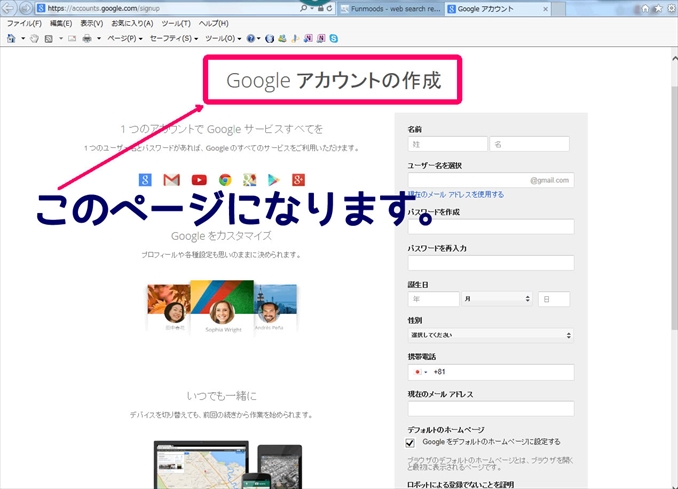Click the second OneNote icon next to Skype

321,38
